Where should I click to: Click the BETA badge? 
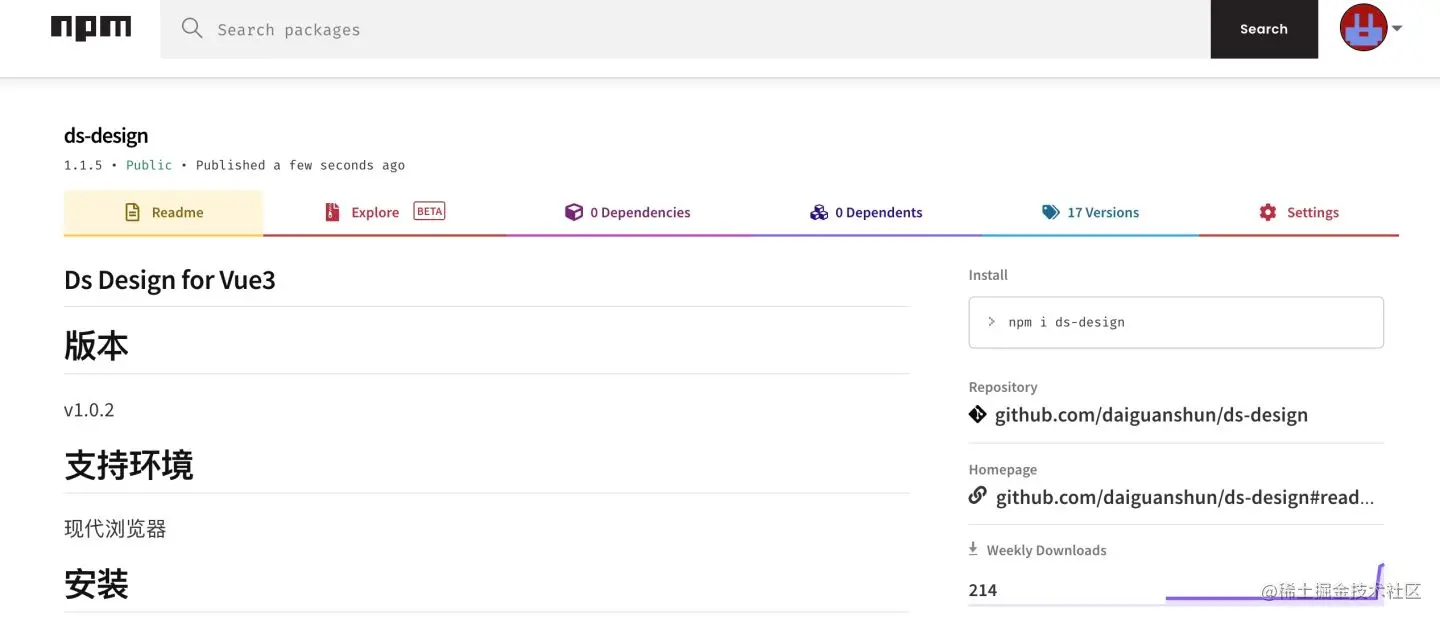(x=429, y=211)
